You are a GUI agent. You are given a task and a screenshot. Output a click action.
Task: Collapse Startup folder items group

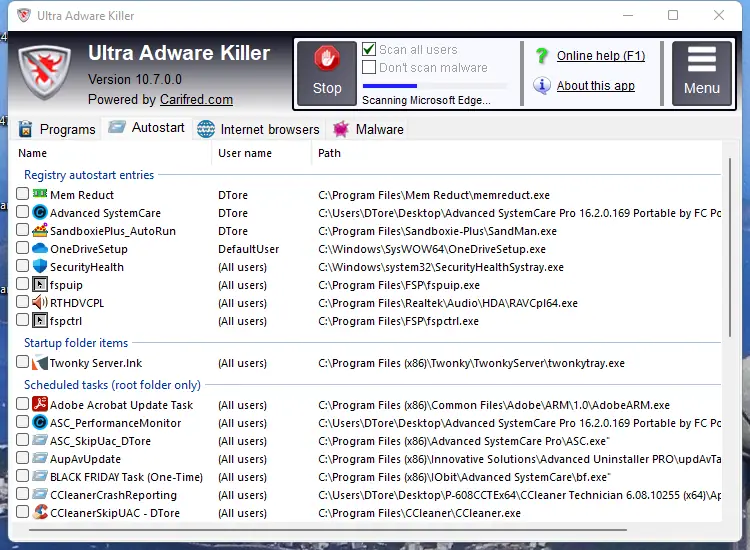pyautogui.click(x=76, y=343)
